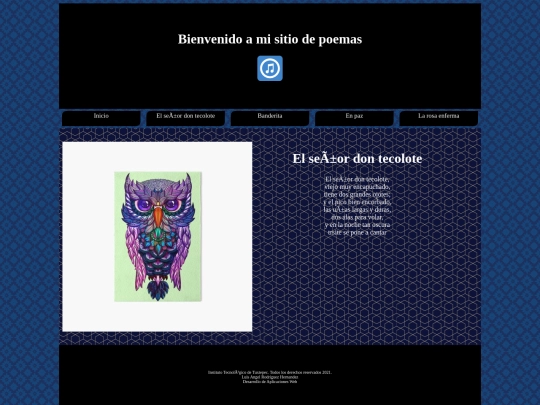
Task: Click the footer line 'Todos los derechos reservados 2021.'
Action: tap(301, 372)
